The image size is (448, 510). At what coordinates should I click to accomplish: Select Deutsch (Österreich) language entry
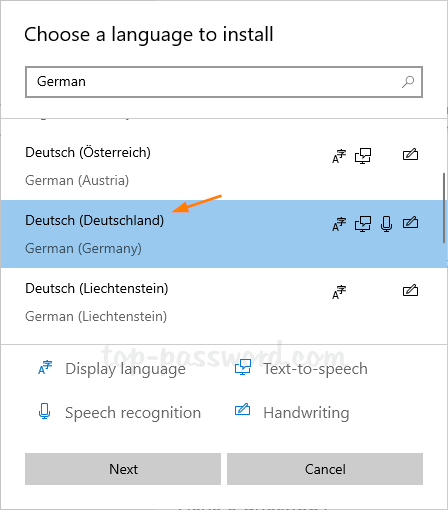[x=223, y=166]
